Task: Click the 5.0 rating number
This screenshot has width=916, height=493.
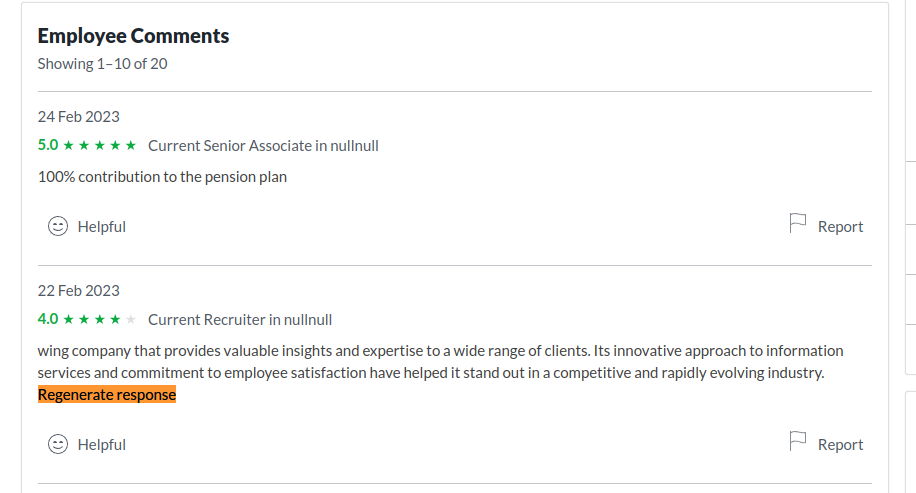Action: click(x=48, y=145)
